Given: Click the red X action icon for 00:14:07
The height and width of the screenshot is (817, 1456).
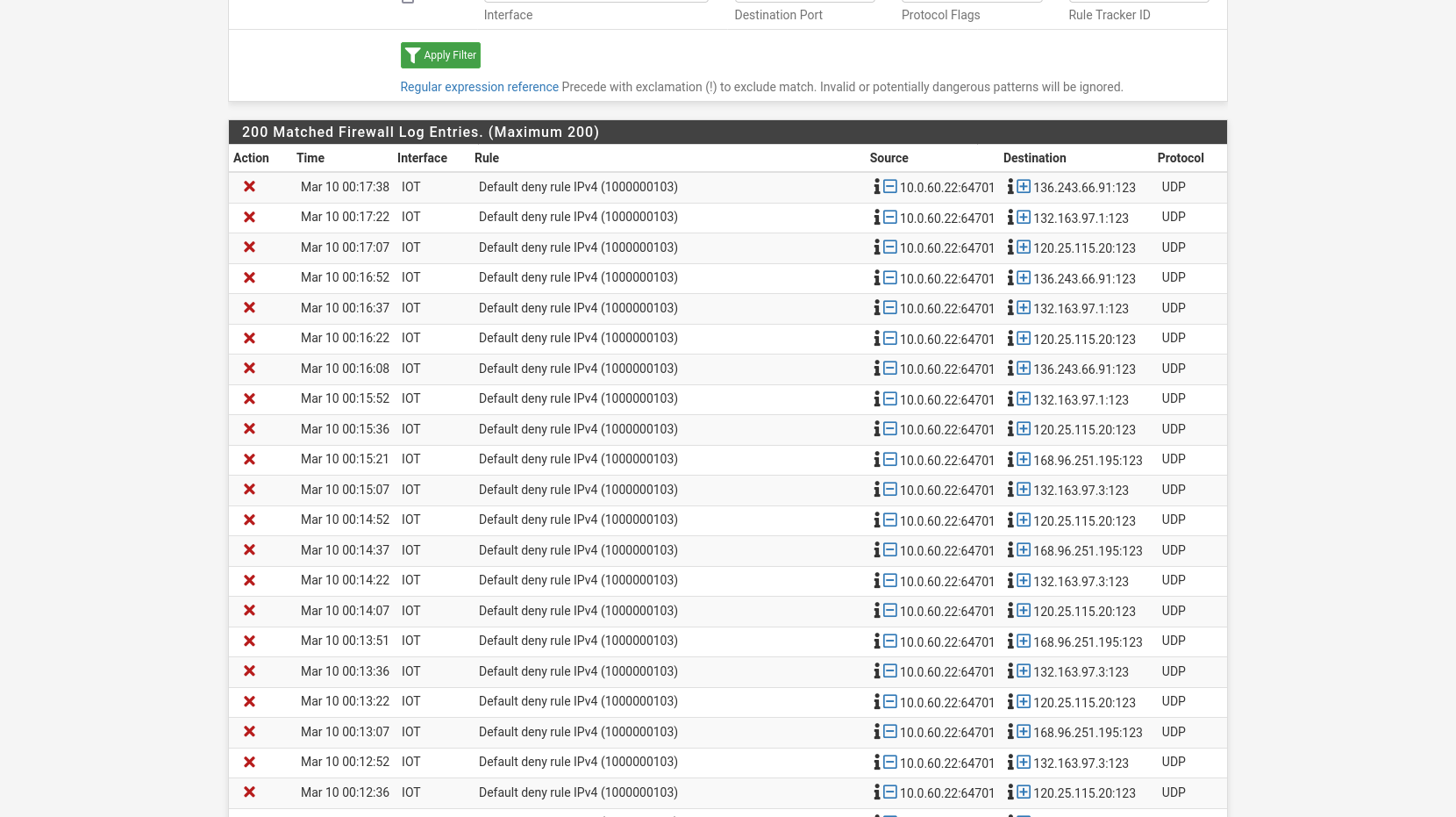Looking at the screenshot, I should coord(250,611).
